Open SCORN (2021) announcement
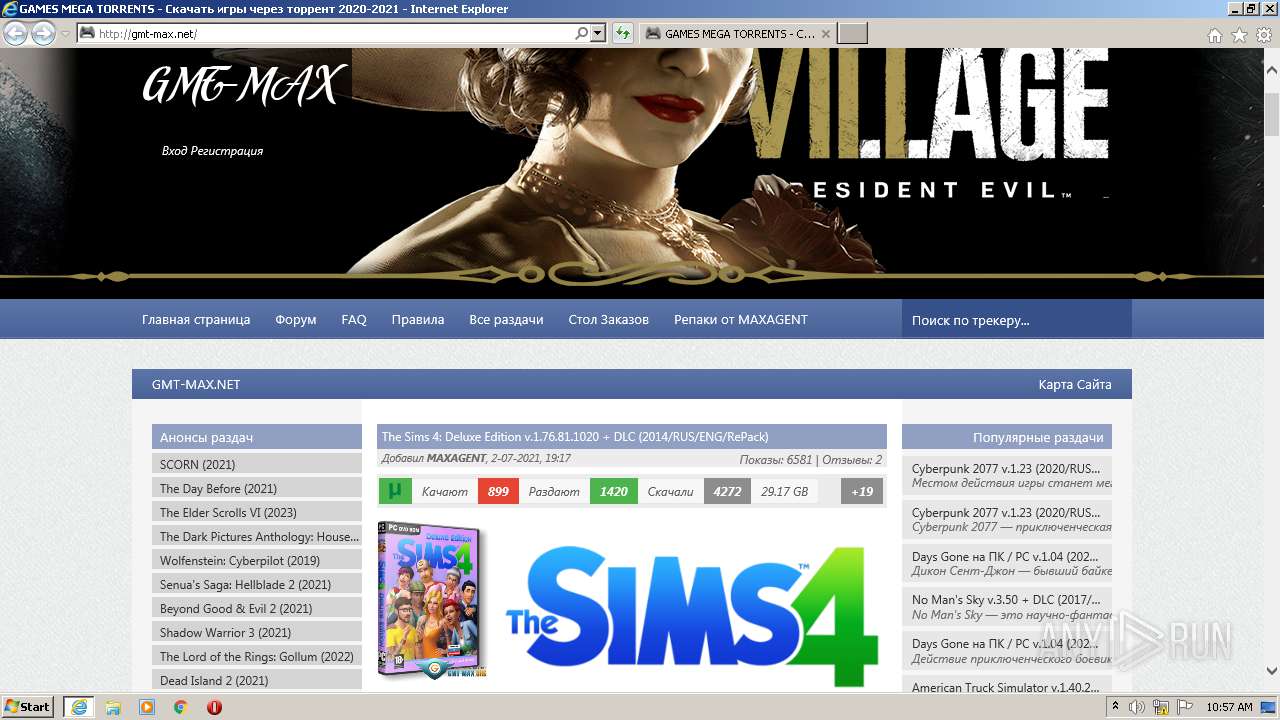The image size is (1280, 720). [x=257, y=464]
